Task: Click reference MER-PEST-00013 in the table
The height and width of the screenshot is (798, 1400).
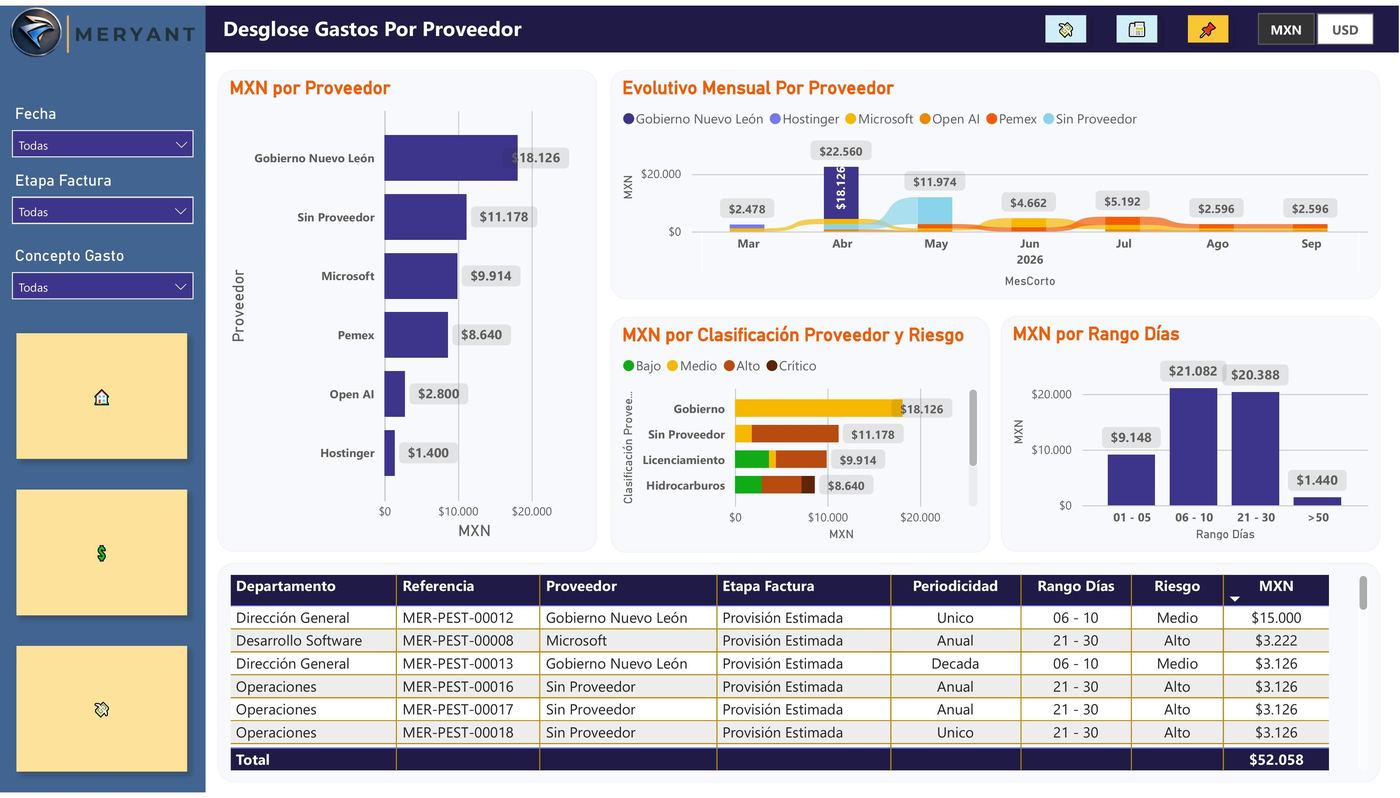Action: tap(458, 664)
